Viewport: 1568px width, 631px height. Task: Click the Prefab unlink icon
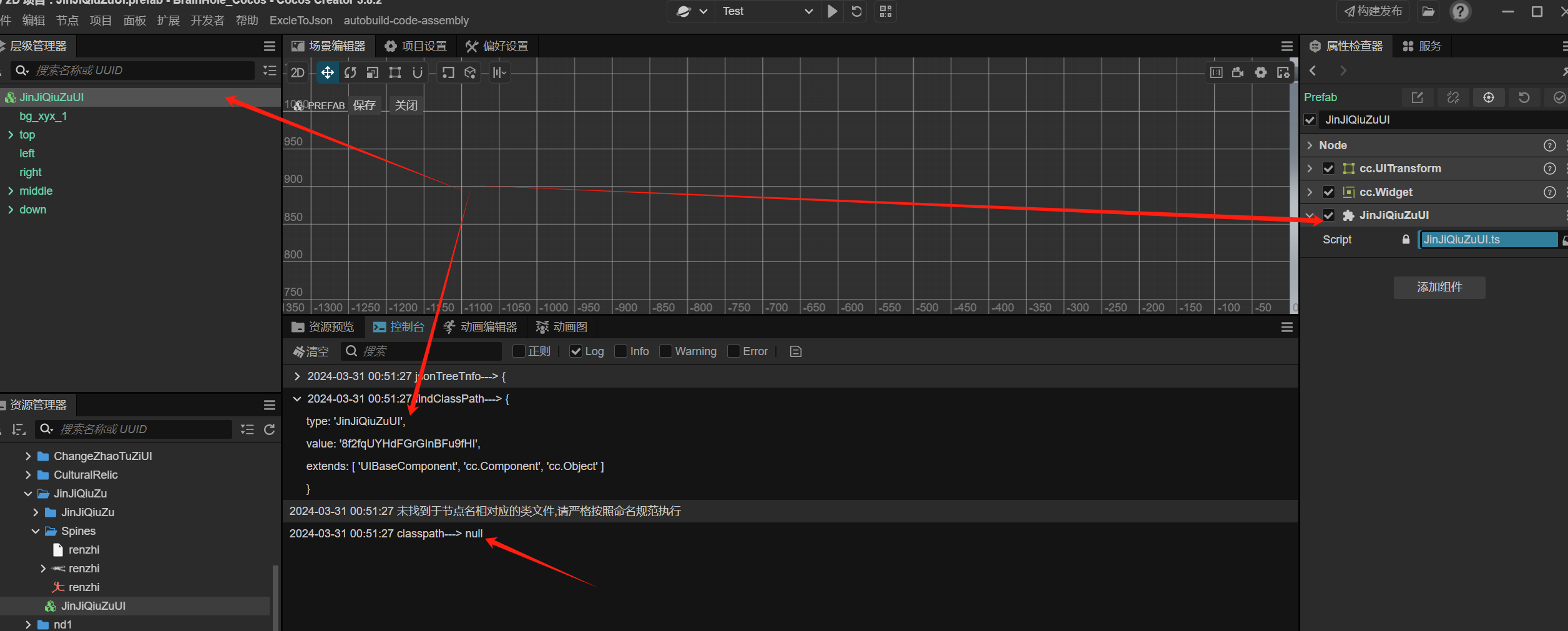1453,97
